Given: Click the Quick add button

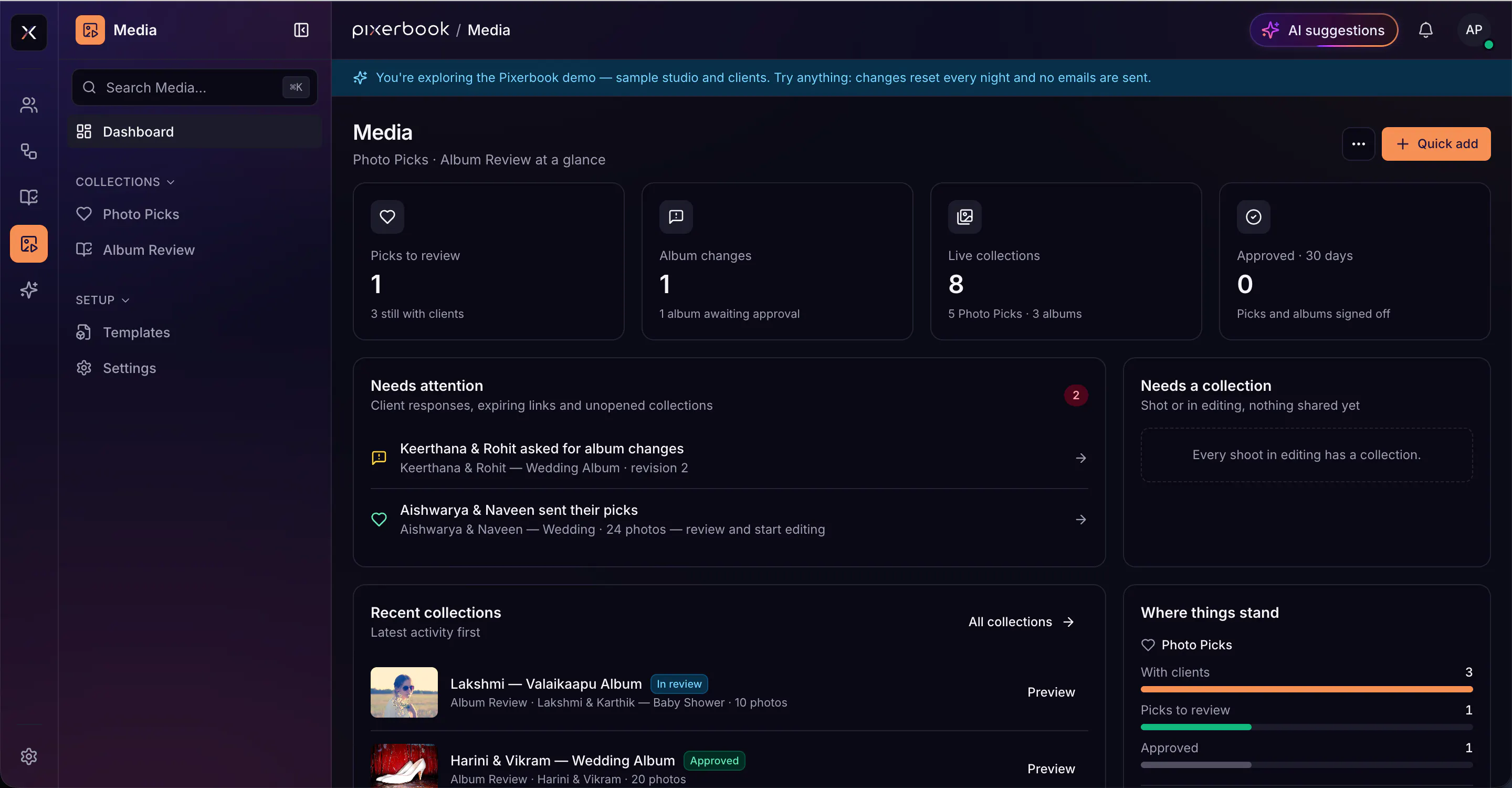Looking at the screenshot, I should tap(1436, 144).
